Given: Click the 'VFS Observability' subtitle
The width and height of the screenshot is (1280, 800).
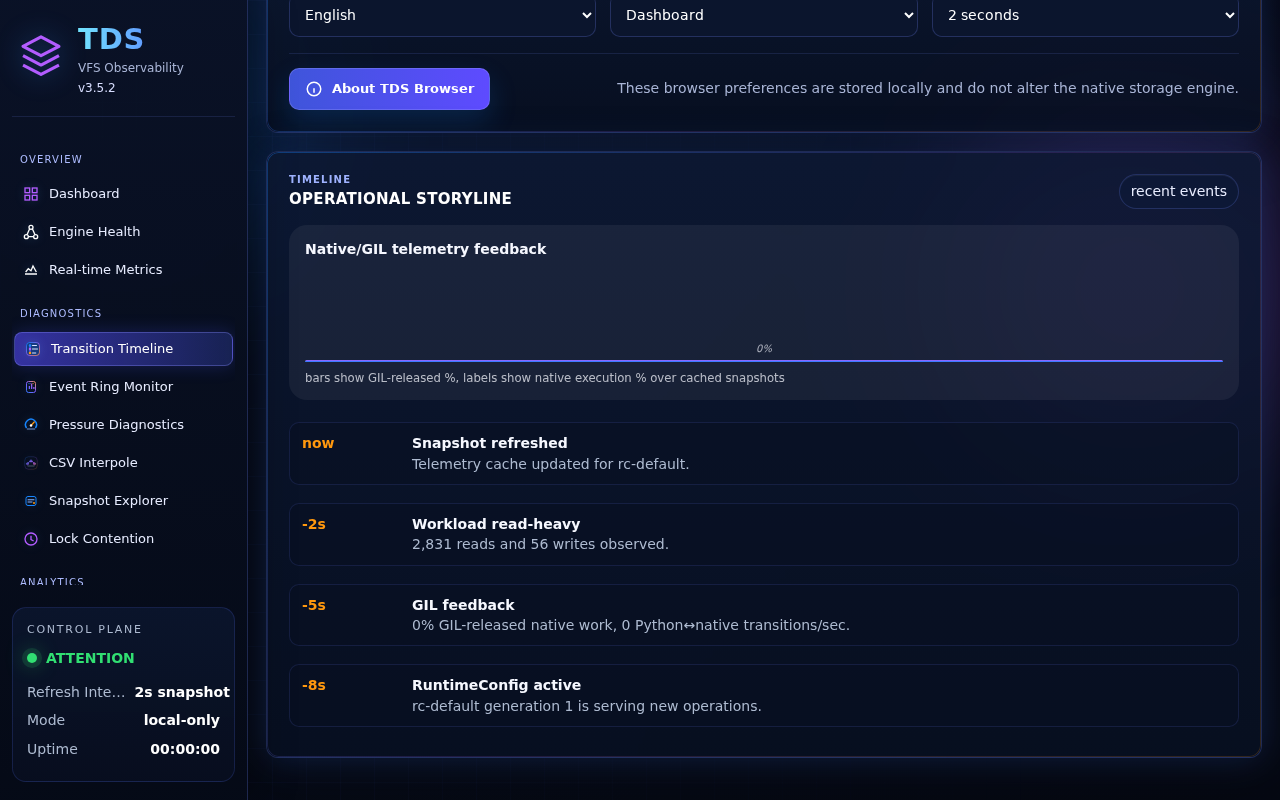Looking at the screenshot, I should point(131,68).
